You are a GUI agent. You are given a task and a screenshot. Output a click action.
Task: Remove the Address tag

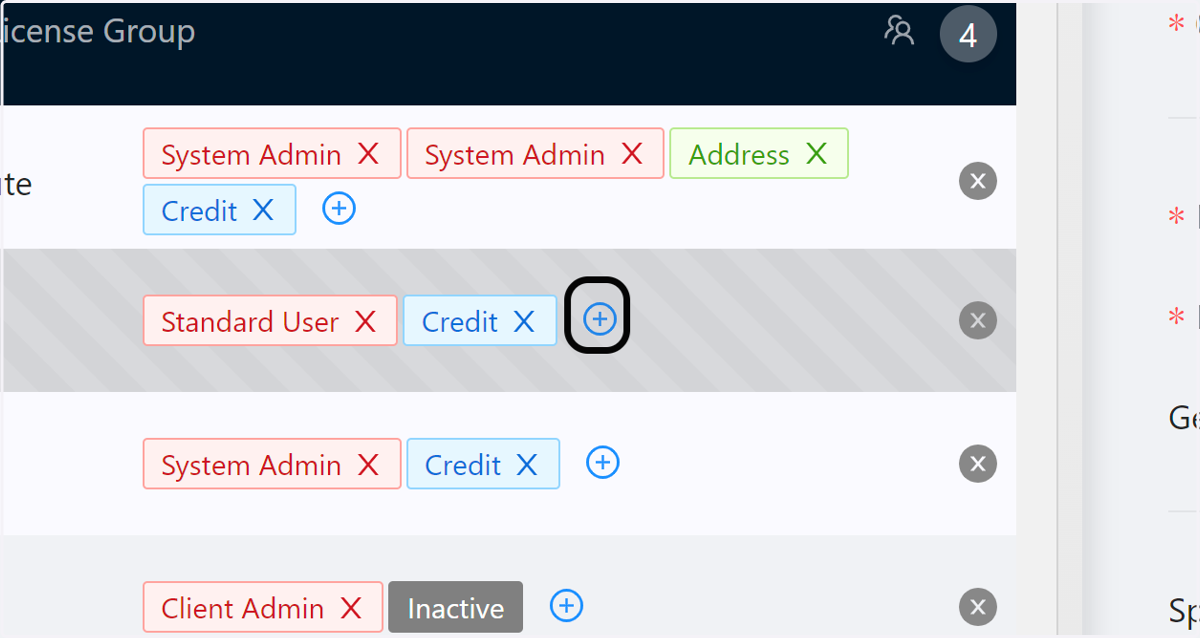tap(817, 154)
